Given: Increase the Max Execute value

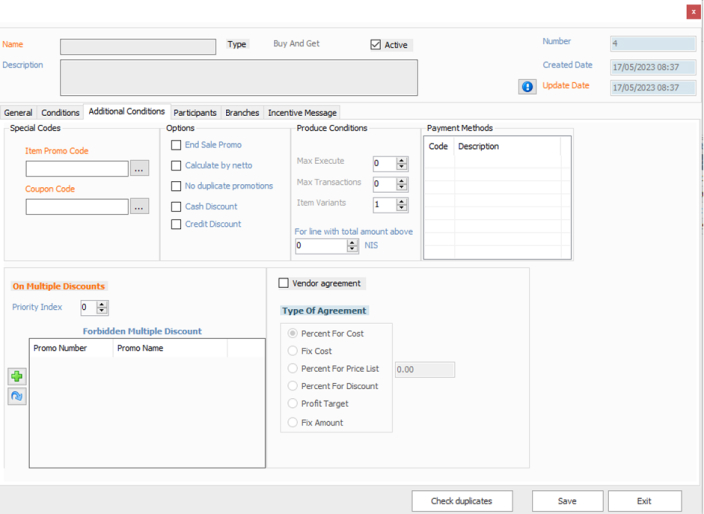Looking at the screenshot, I should click(402, 160).
